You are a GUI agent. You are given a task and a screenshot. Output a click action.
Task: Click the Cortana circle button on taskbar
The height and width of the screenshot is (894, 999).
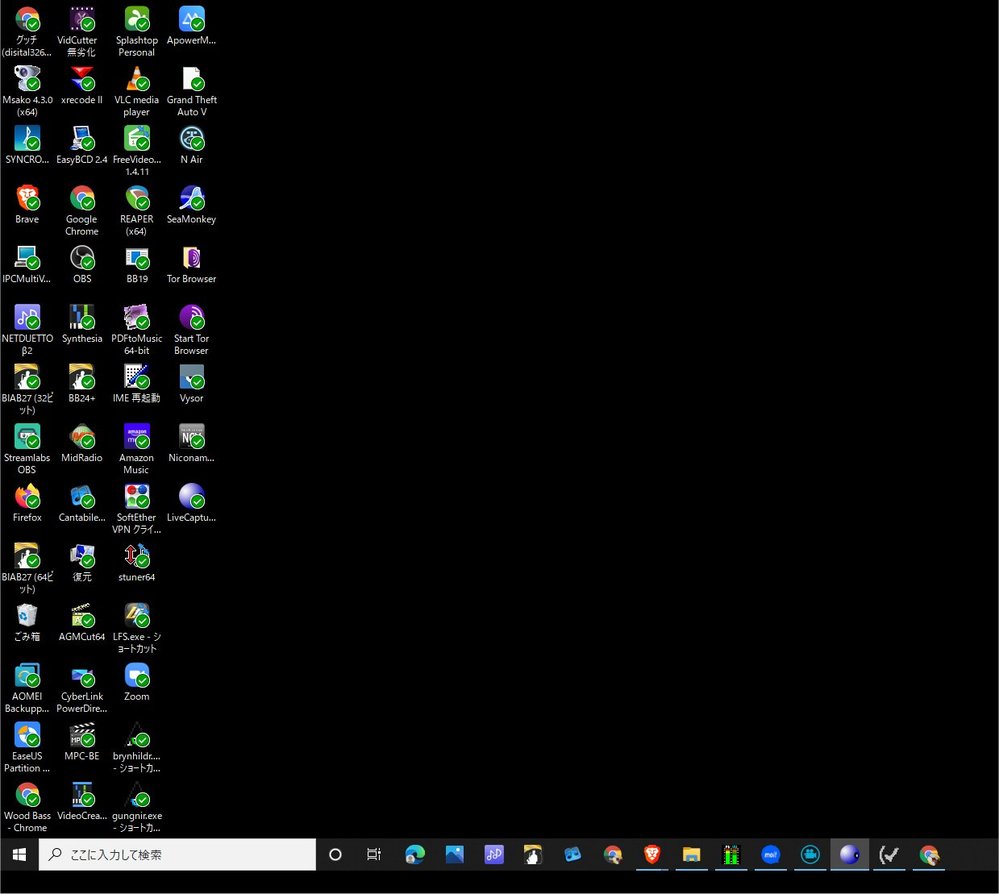(x=335, y=855)
